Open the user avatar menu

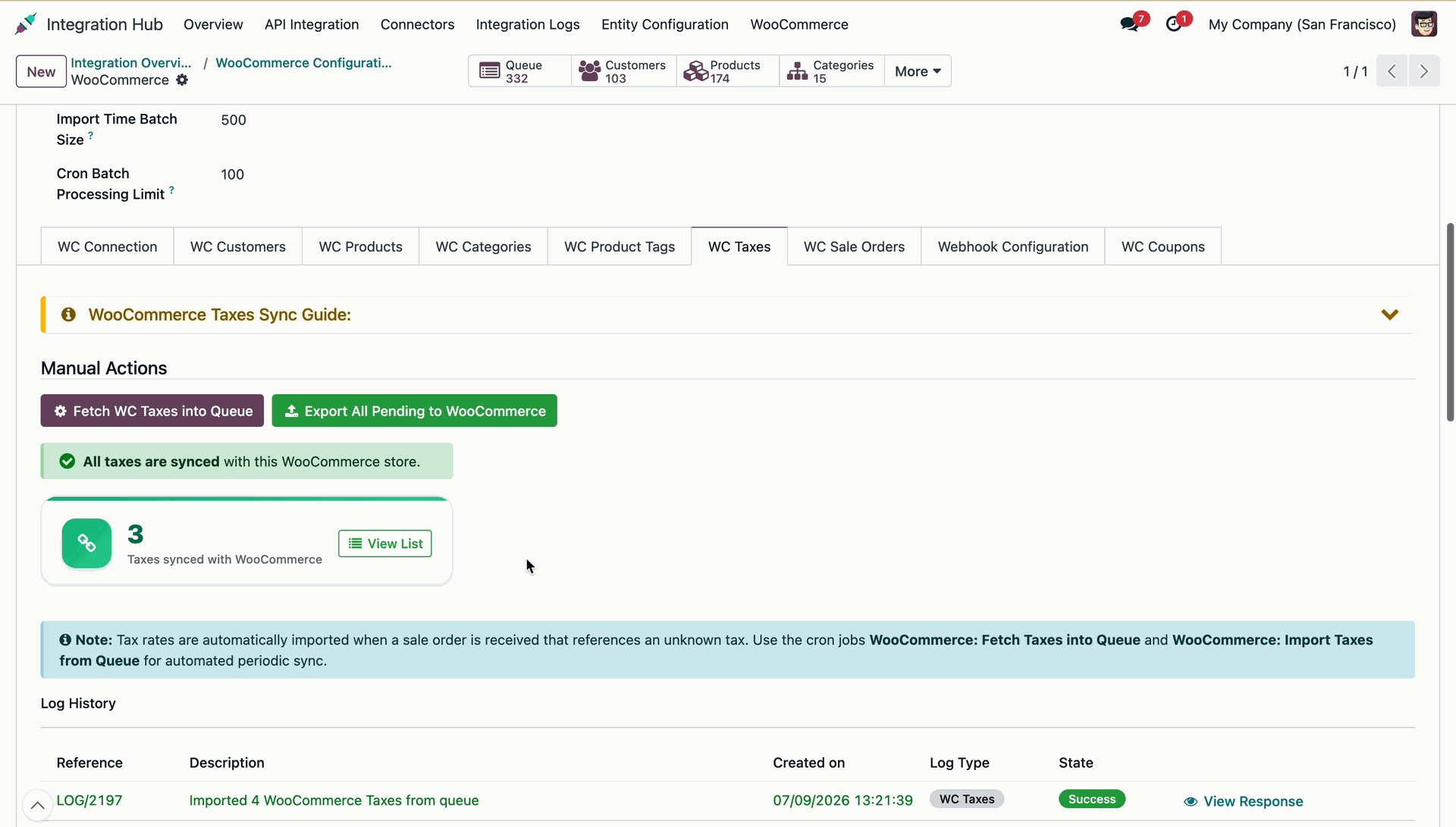click(x=1423, y=24)
